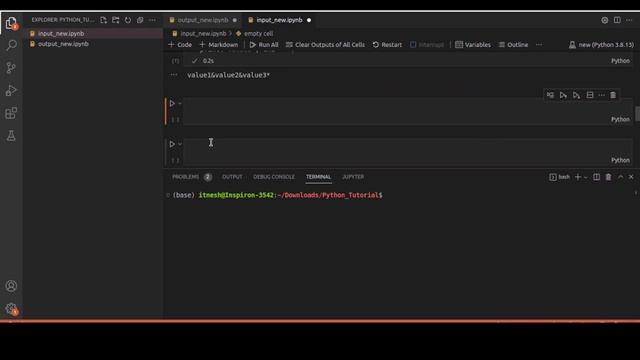
Task: Switch to input_new.ipynb editor tab
Action: pos(279,20)
